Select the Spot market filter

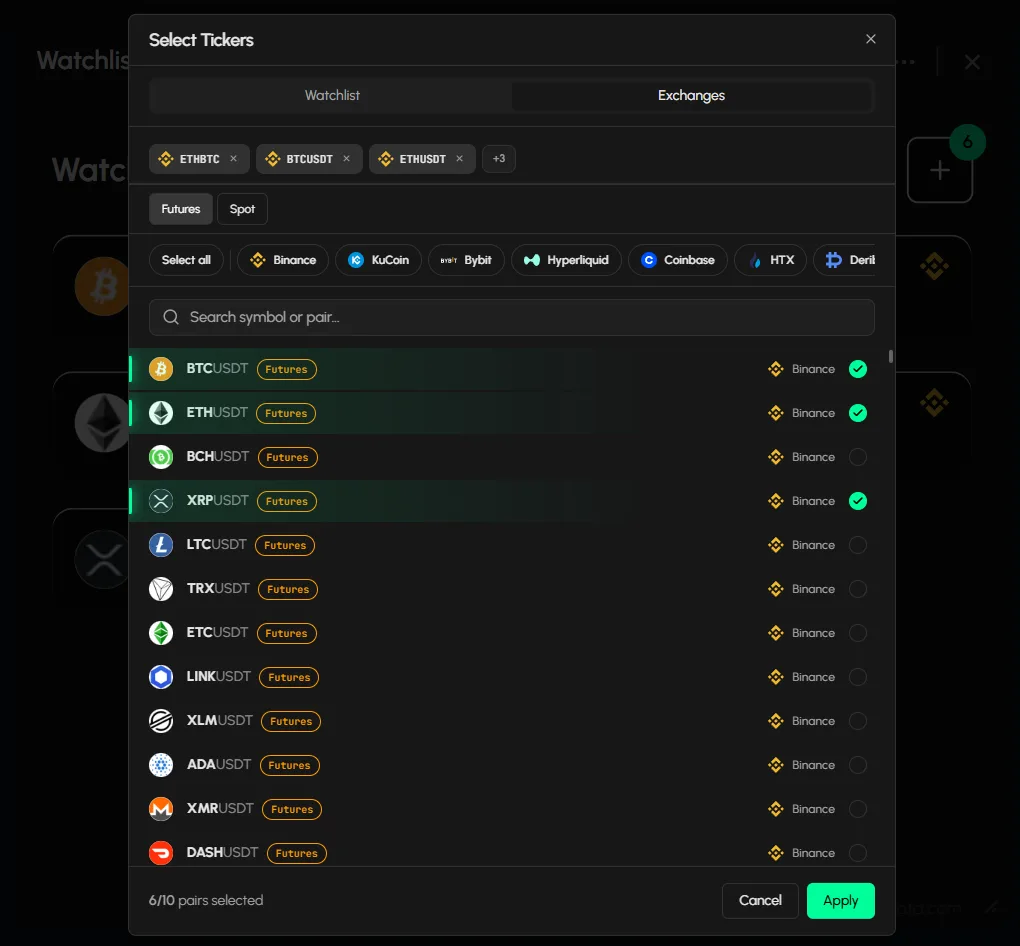[x=242, y=209]
